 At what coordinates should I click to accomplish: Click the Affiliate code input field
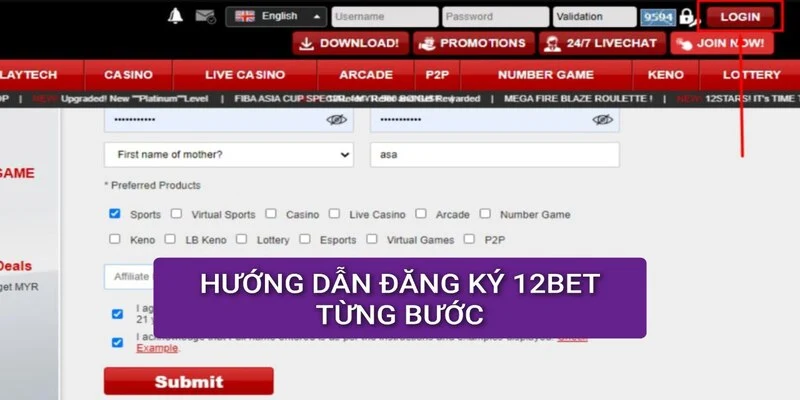[x=129, y=277]
